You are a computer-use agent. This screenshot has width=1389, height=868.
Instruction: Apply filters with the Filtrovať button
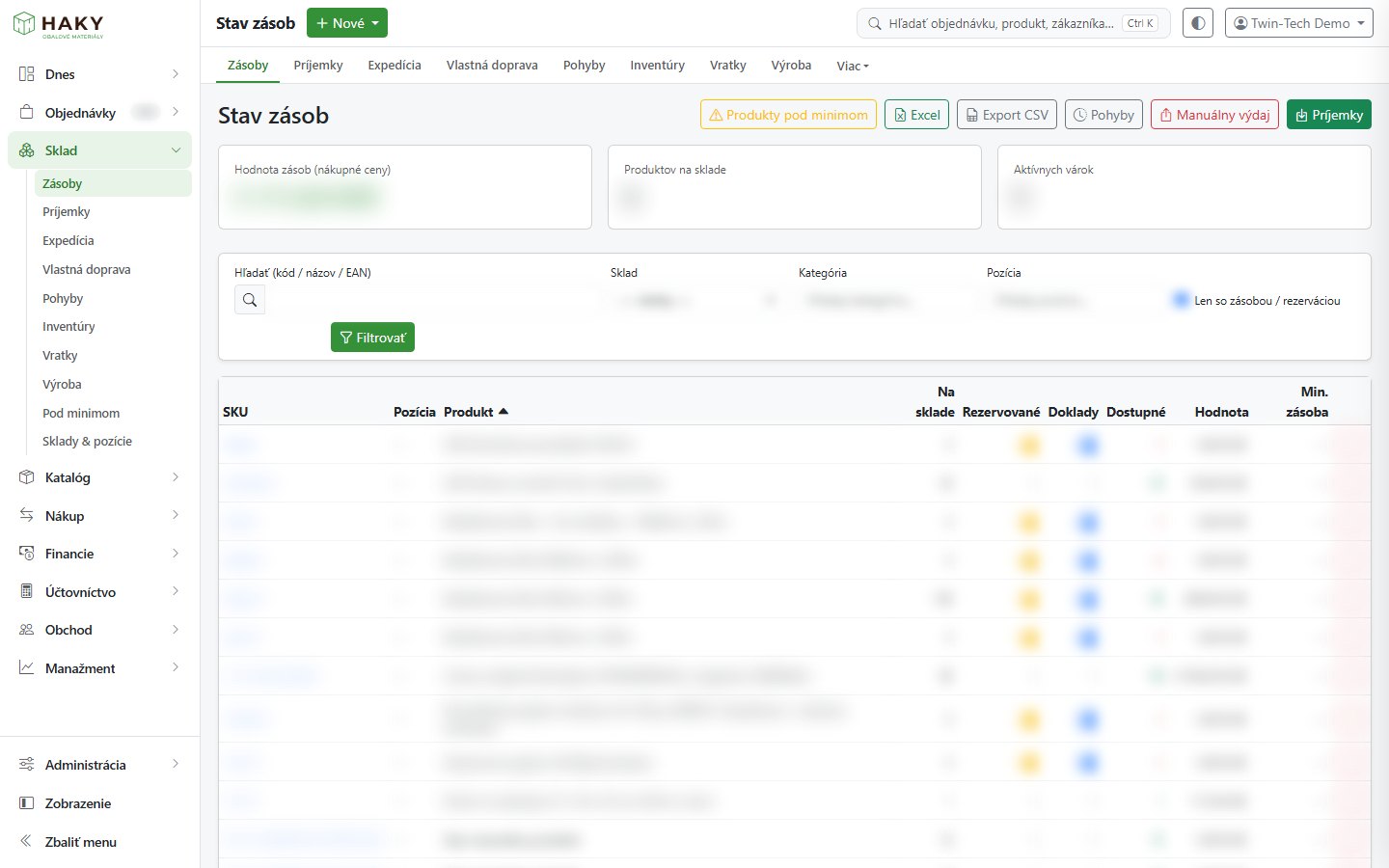point(372,338)
